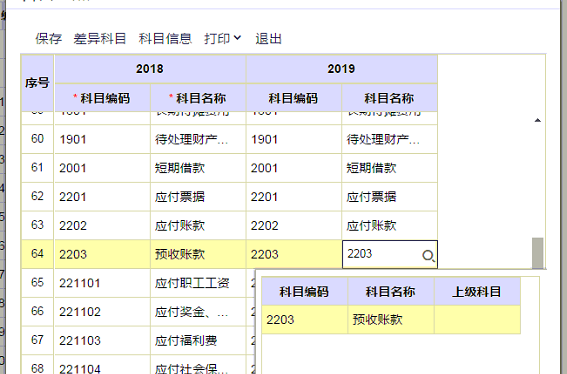Click the 保存 toolbar button
This screenshot has height=374, width=567.
click(48, 39)
